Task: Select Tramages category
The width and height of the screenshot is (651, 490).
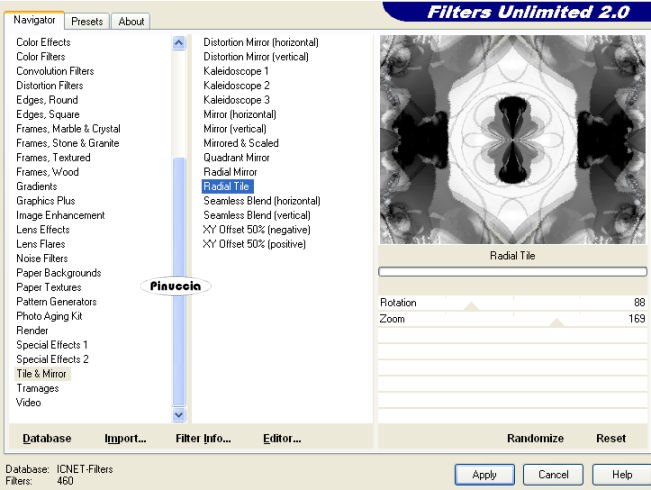Action: (37, 388)
